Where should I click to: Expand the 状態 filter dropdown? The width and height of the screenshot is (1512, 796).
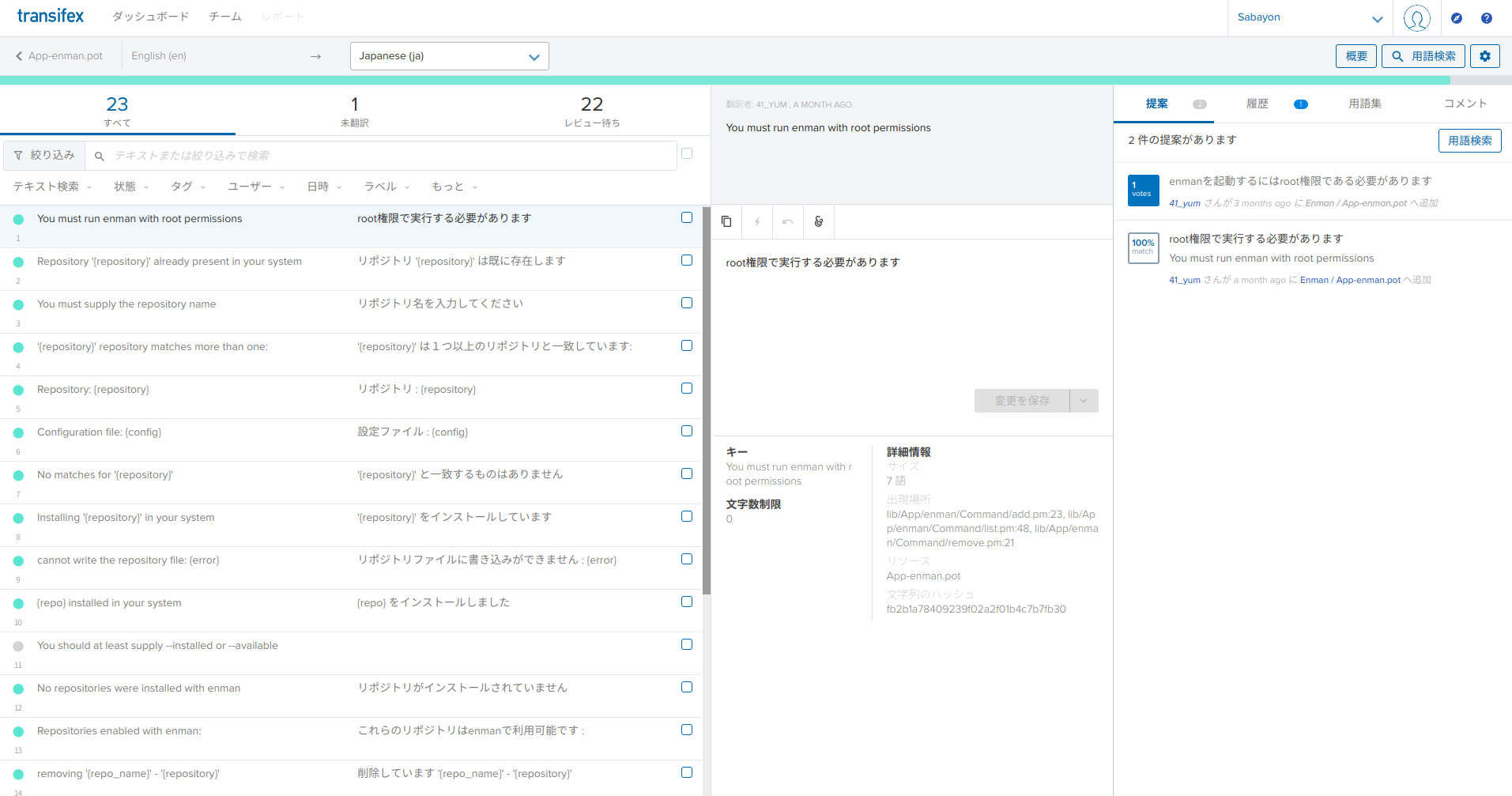click(130, 187)
